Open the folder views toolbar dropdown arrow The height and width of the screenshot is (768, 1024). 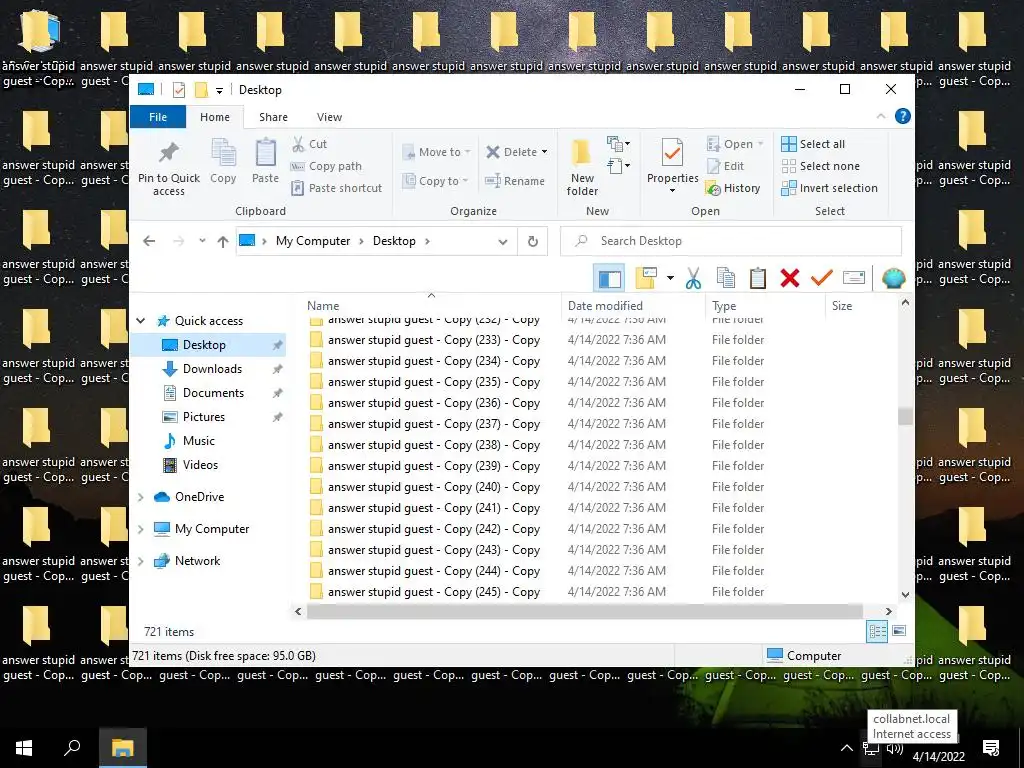tap(670, 278)
